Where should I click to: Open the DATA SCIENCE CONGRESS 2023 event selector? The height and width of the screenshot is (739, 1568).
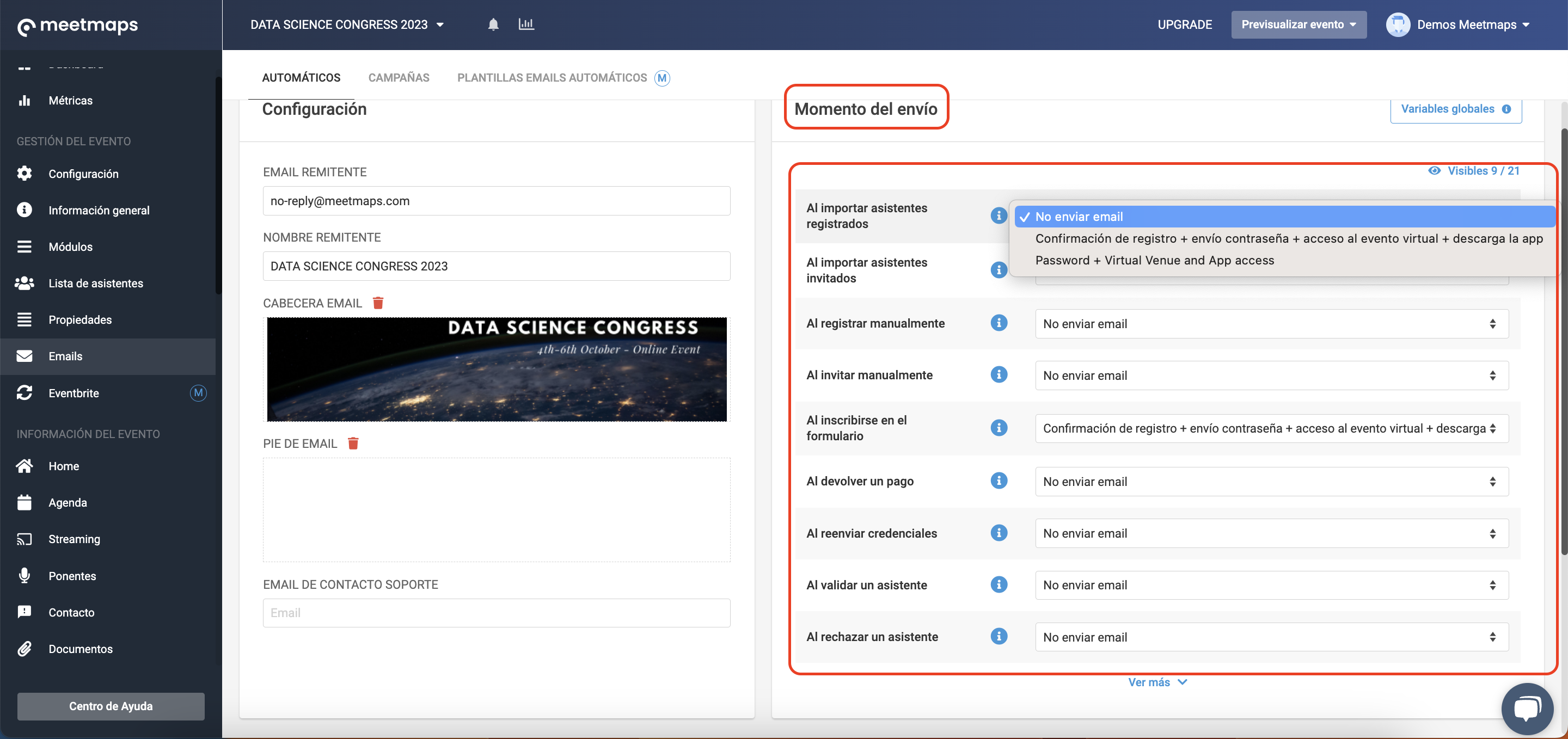[x=347, y=24]
